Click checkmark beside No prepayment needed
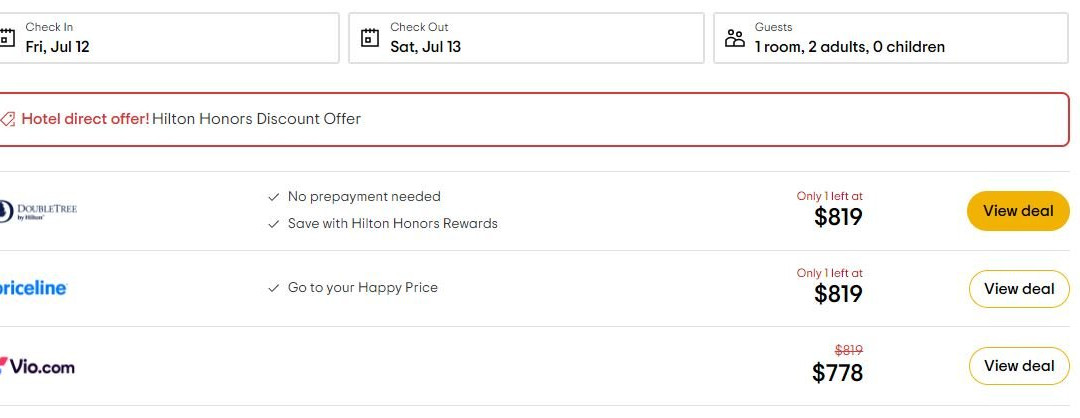This screenshot has height=418, width=1080. tap(274, 197)
